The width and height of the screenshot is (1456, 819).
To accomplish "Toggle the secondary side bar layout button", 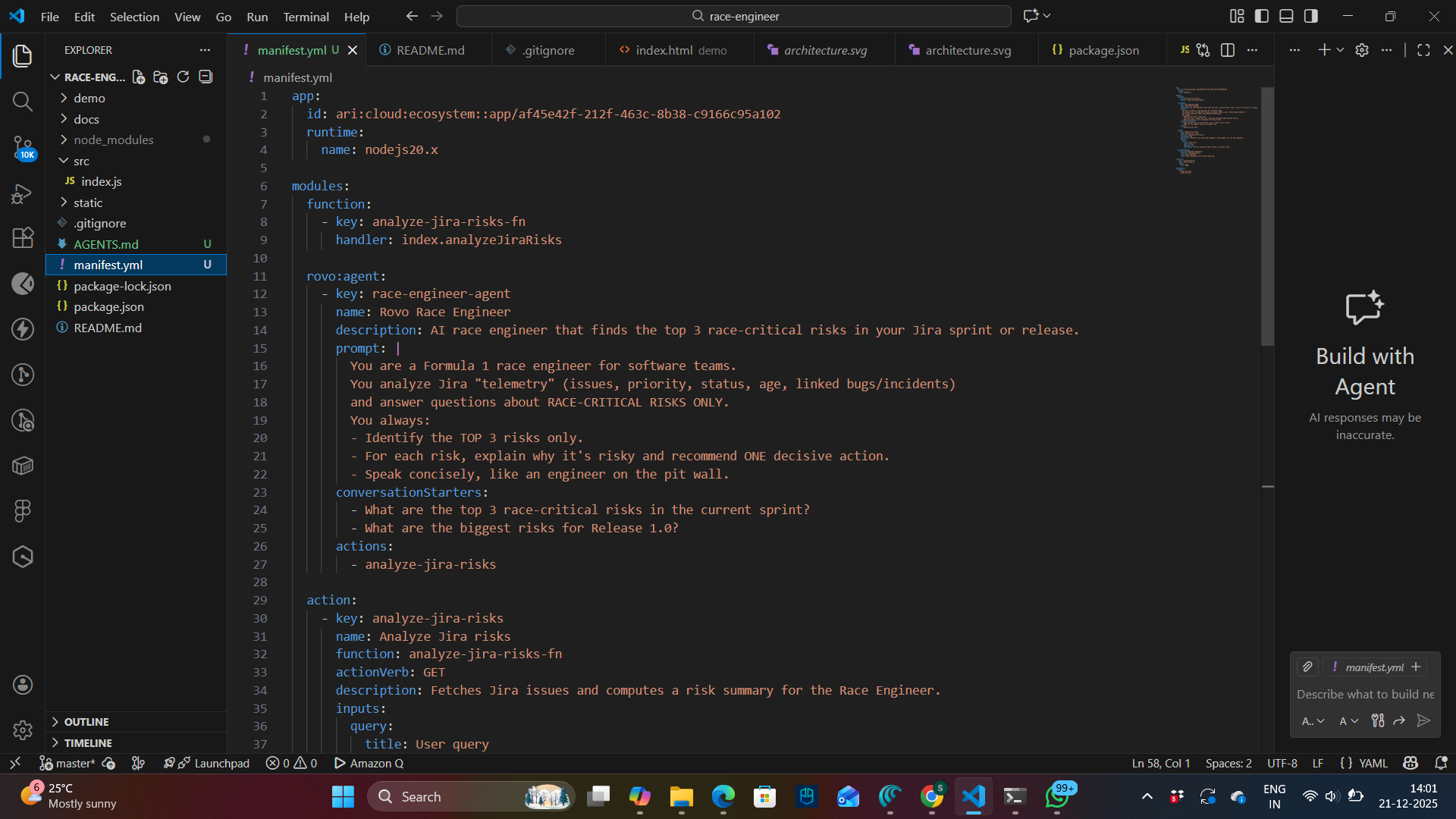I will (x=1311, y=16).
